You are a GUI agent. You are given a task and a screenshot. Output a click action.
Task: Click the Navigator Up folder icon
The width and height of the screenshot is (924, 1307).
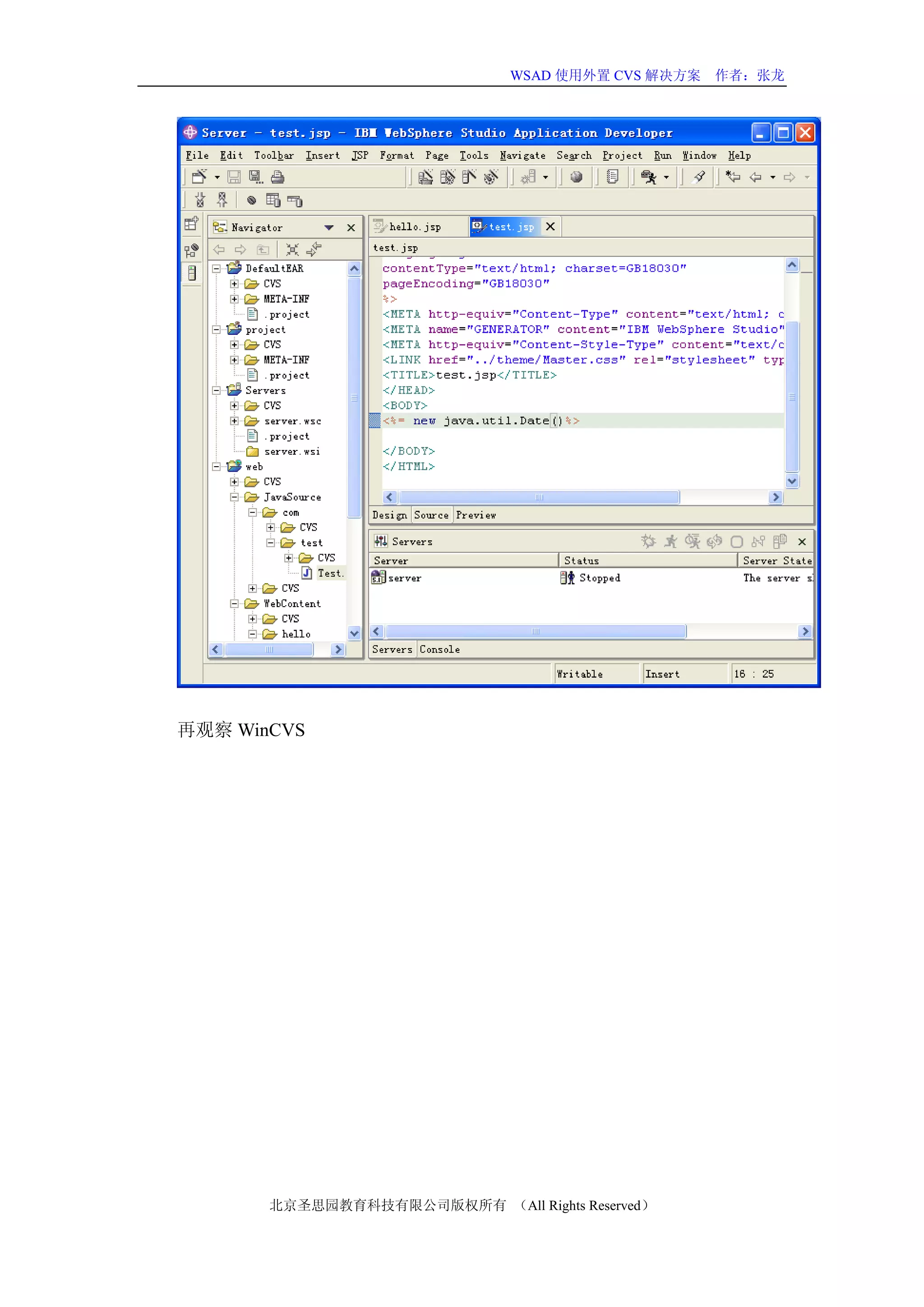click(x=262, y=249)
